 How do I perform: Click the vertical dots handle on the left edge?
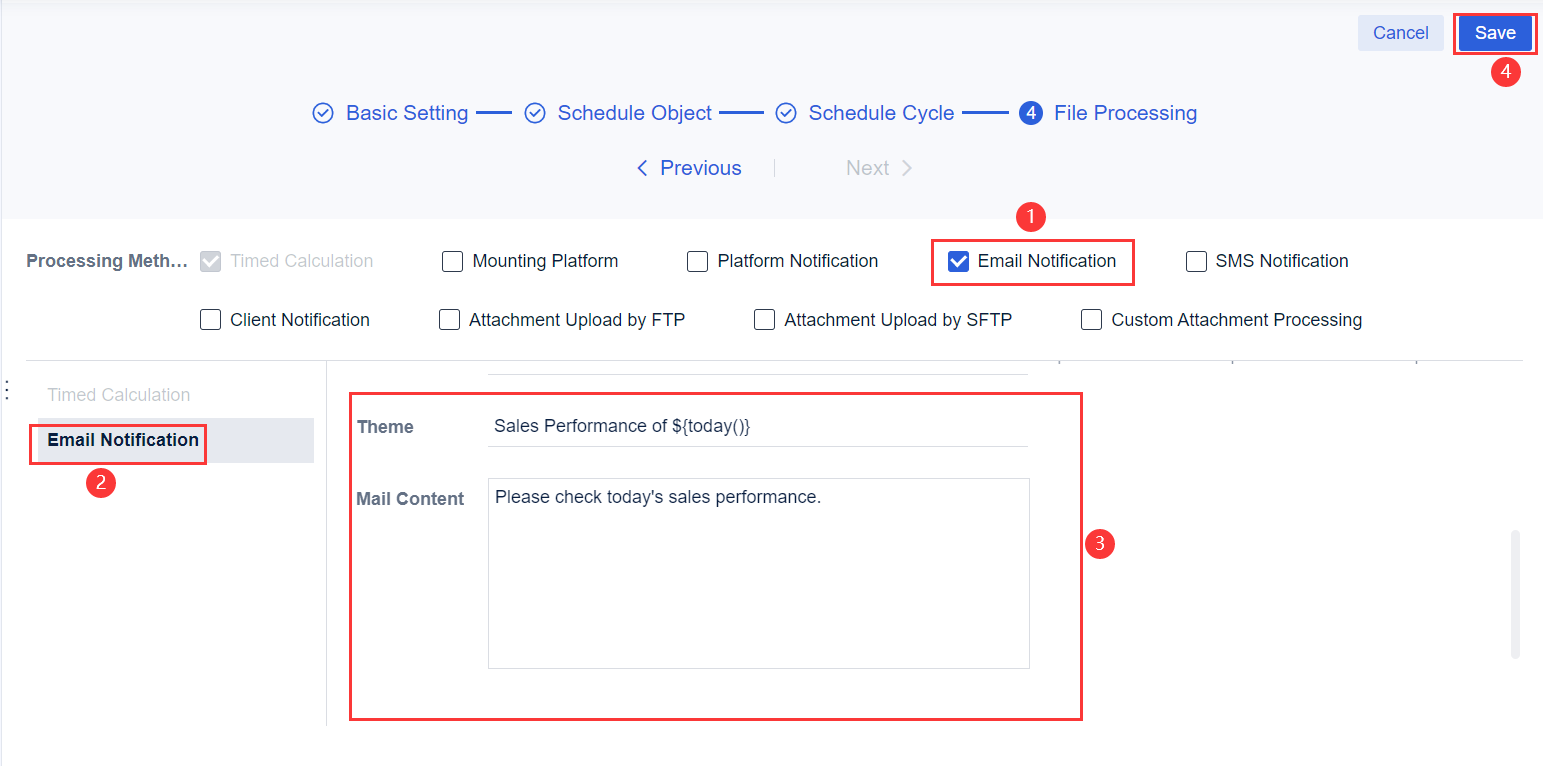[x=6, y=390]
